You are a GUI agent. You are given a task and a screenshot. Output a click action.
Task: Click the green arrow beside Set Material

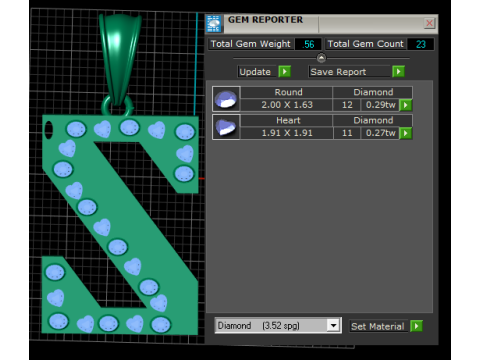click(416, 326)
